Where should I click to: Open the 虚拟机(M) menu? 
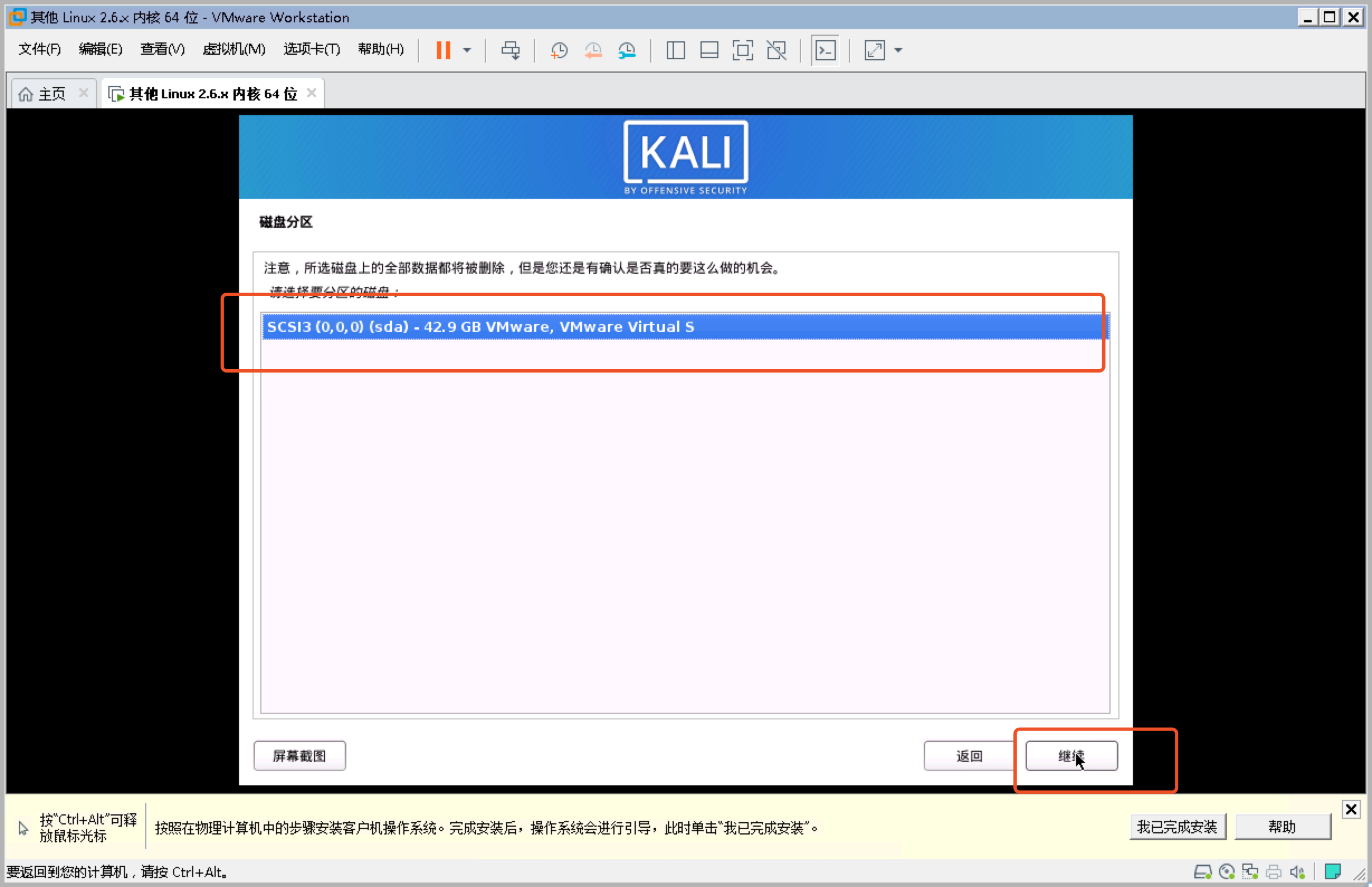pyautogui.click(x=234, y=49)
